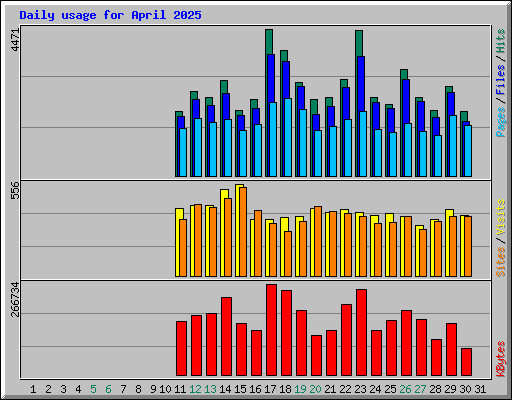The height and width of the screenshot is (400, 512).
Task: Click the orange sites bar for day 14
Action: pos(228,238)
